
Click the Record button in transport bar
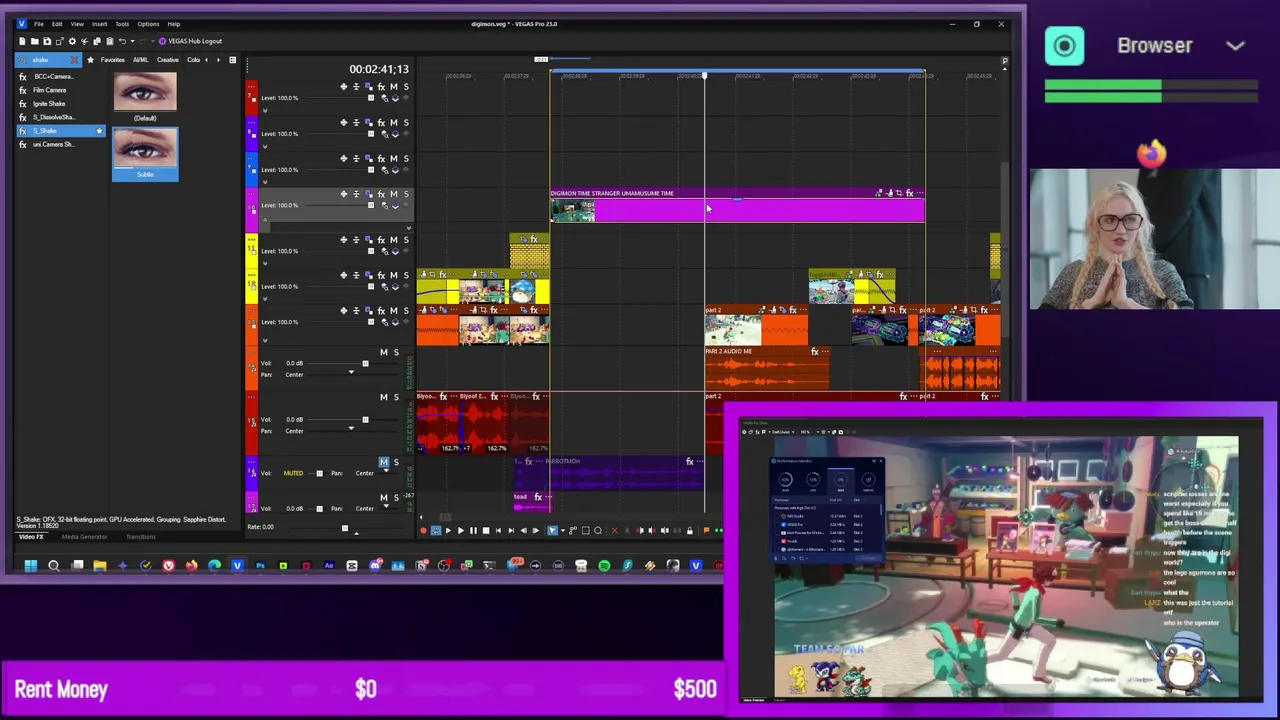coord(422,531)
